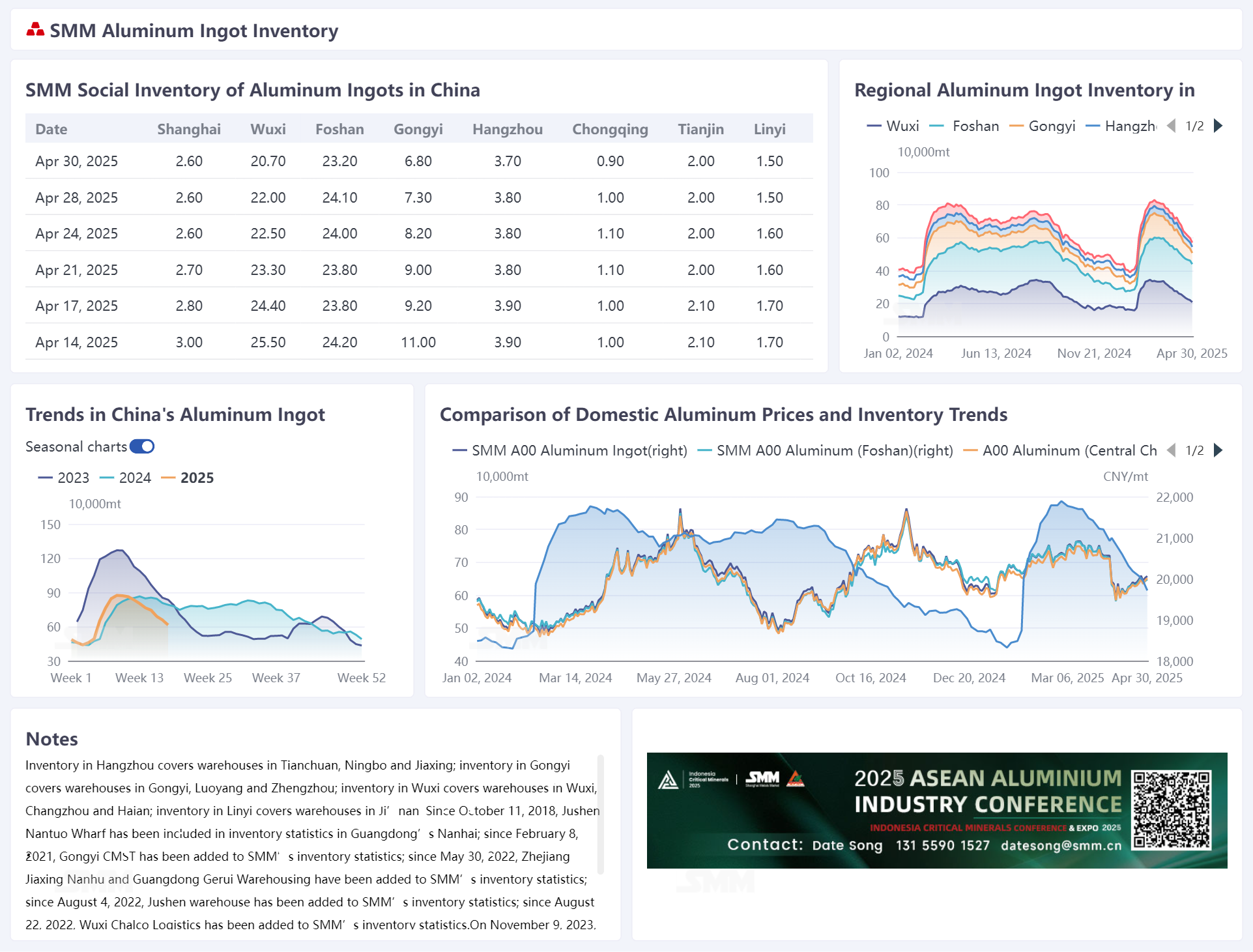Image resolution: width=1253 pixels, height=952 pixels.
Task: Click Oct 16, 2024 axis label in comparison chart
Action: tap(871, 678)
